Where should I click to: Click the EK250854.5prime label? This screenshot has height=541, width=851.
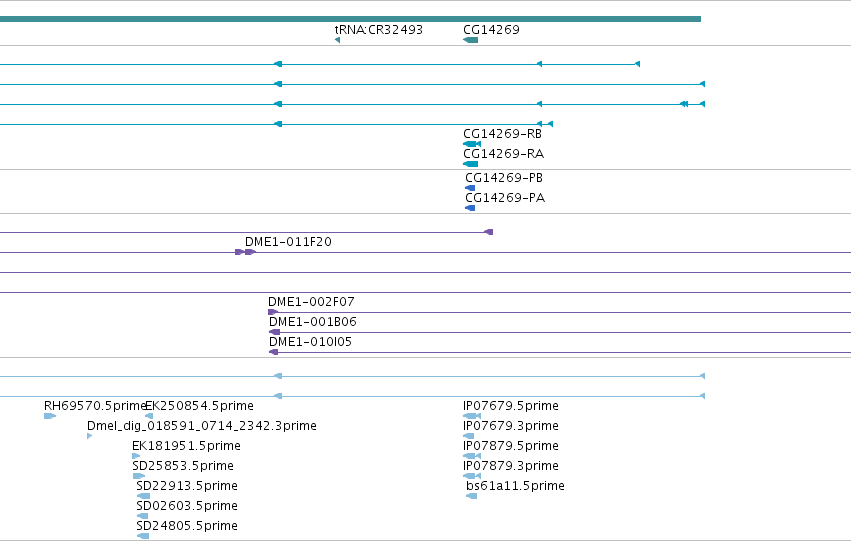(x=199, y=406)
